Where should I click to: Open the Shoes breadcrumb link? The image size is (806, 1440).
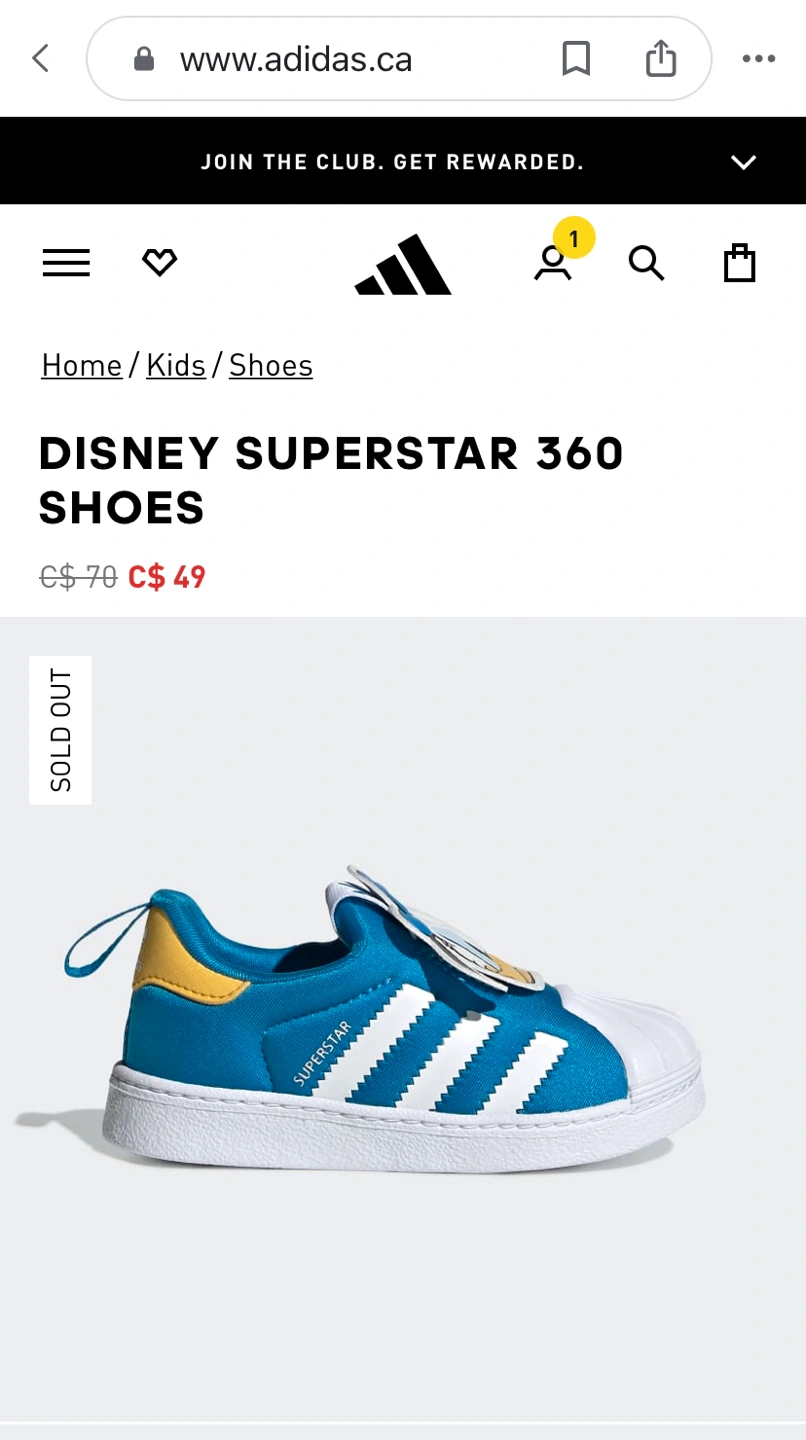271,366
